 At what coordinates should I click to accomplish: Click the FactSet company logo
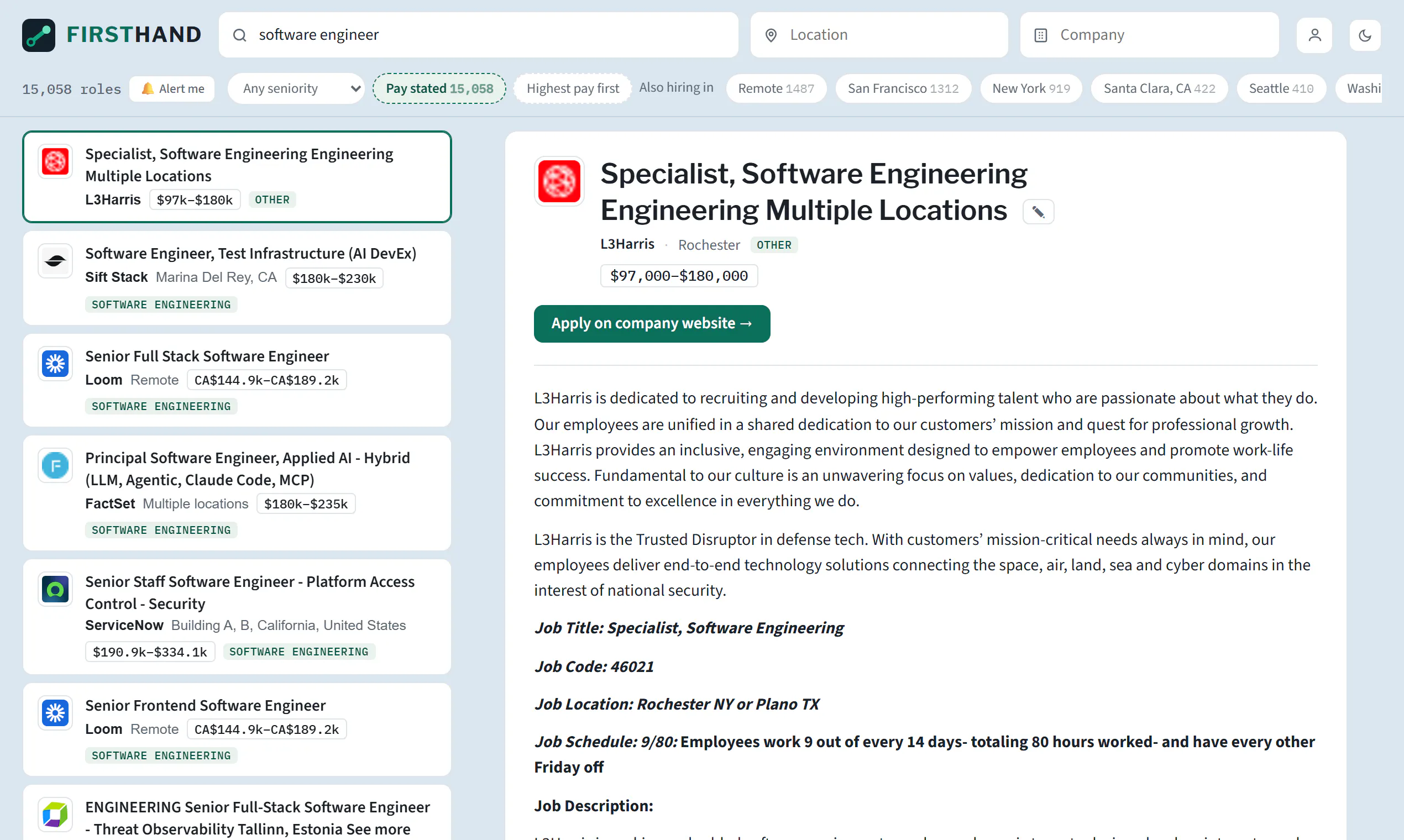click(x=55, y=465)
